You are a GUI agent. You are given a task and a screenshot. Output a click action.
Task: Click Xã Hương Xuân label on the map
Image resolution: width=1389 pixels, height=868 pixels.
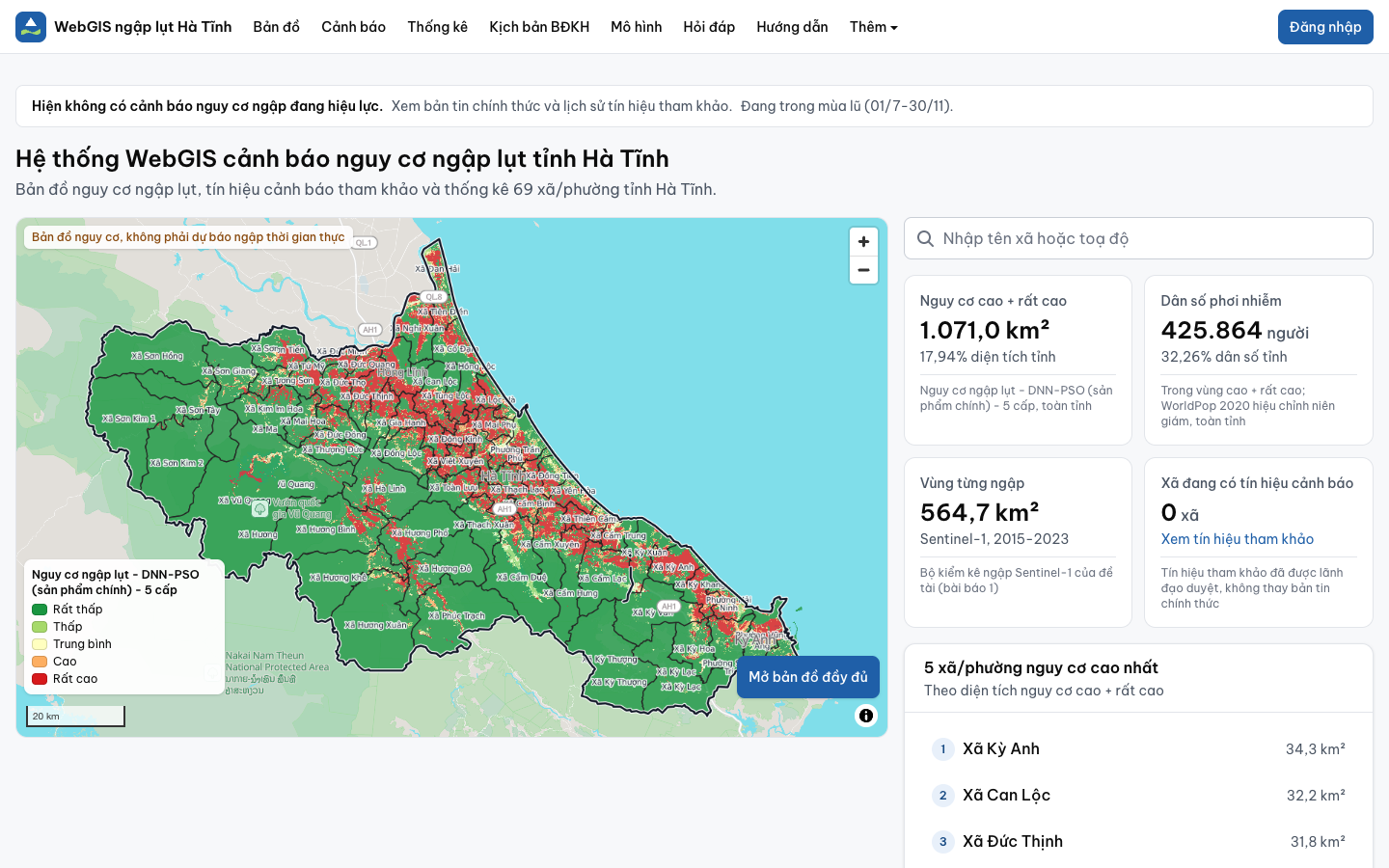pos(376,625)
